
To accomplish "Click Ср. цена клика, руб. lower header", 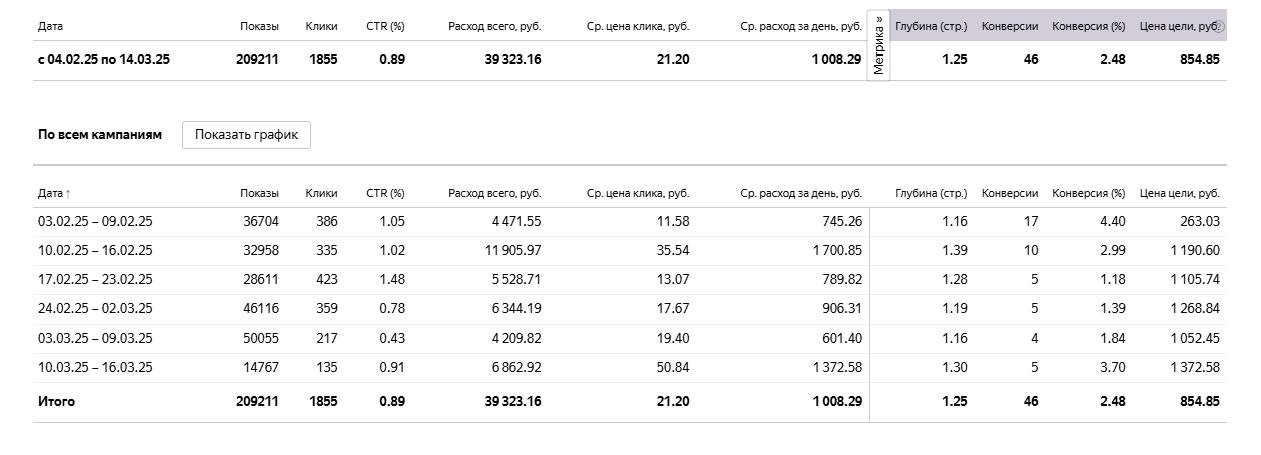I will point(638,193).
